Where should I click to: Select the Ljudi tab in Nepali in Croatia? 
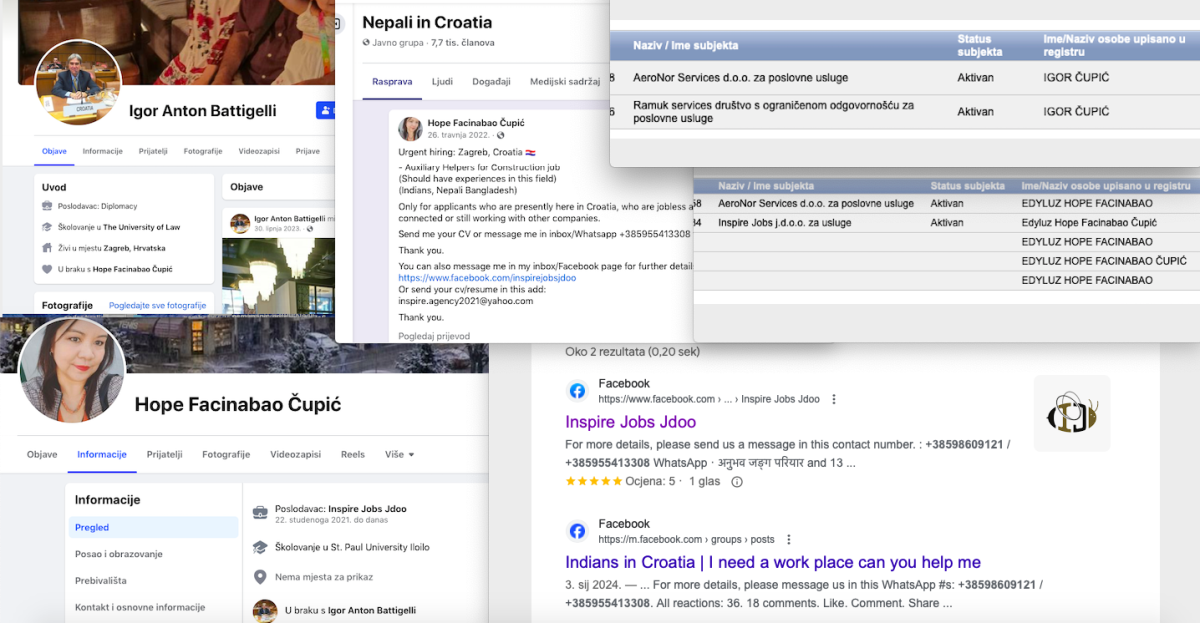442,81
